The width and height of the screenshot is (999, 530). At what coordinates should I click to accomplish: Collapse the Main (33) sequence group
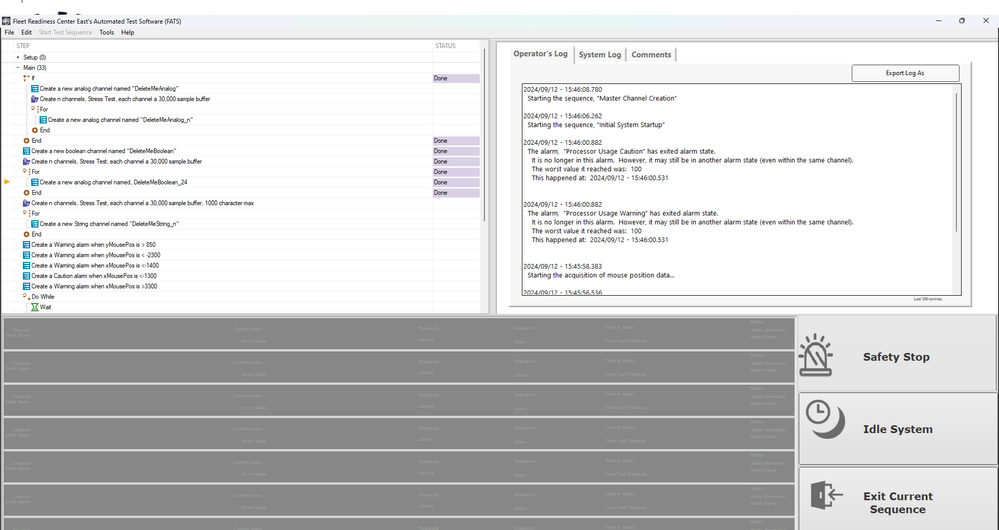pyautogui.click(x=18, y=67)
